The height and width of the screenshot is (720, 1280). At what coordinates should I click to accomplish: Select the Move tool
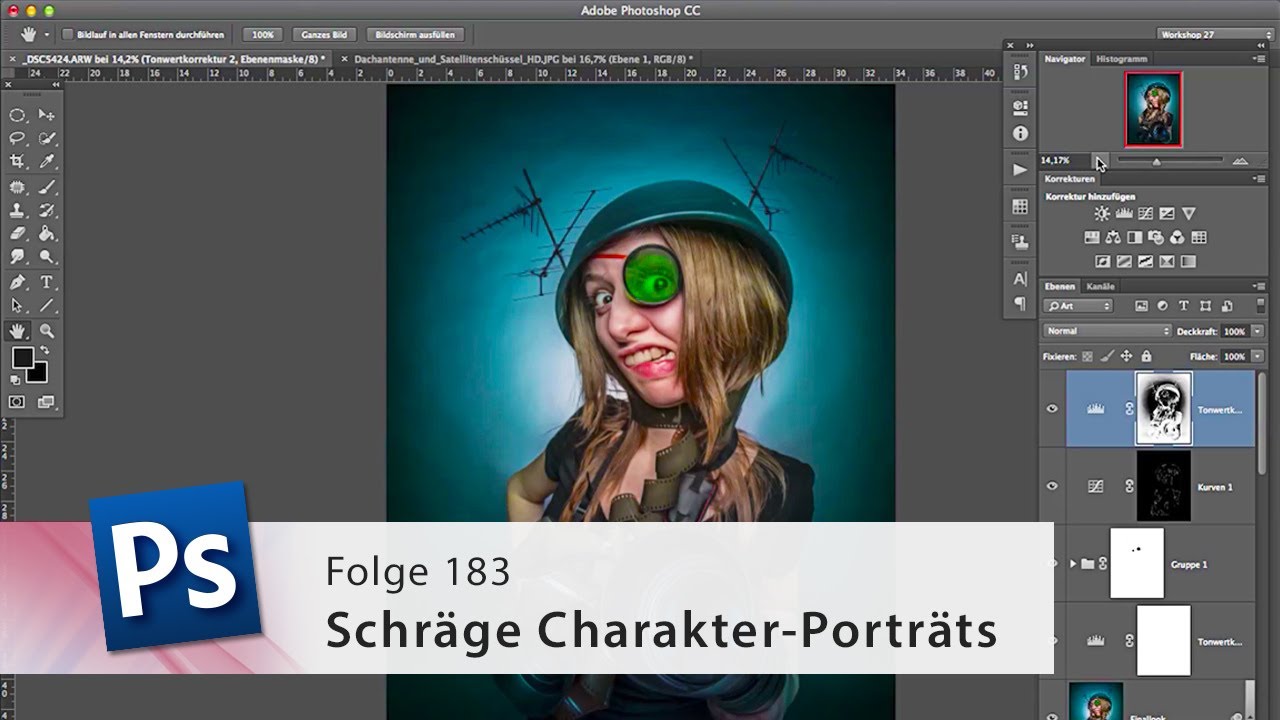pos(46,115)
